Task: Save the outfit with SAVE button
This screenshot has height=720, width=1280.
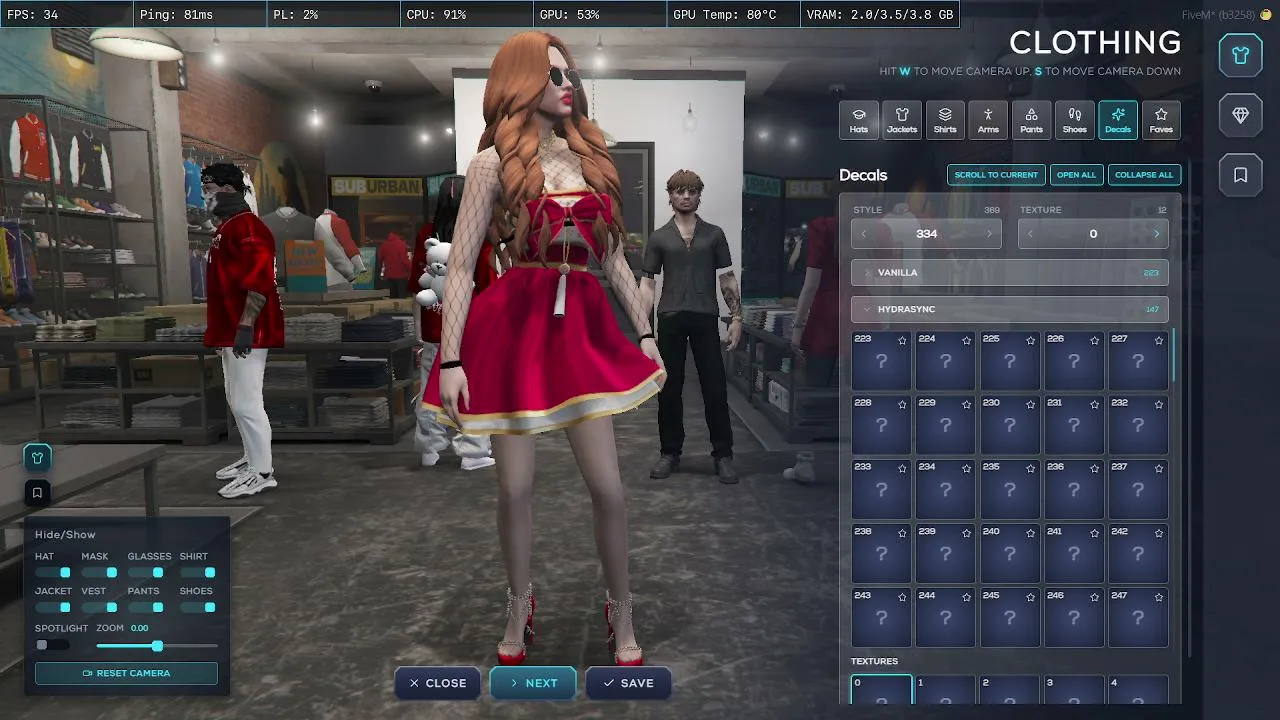Action: [x=628, y=683]
